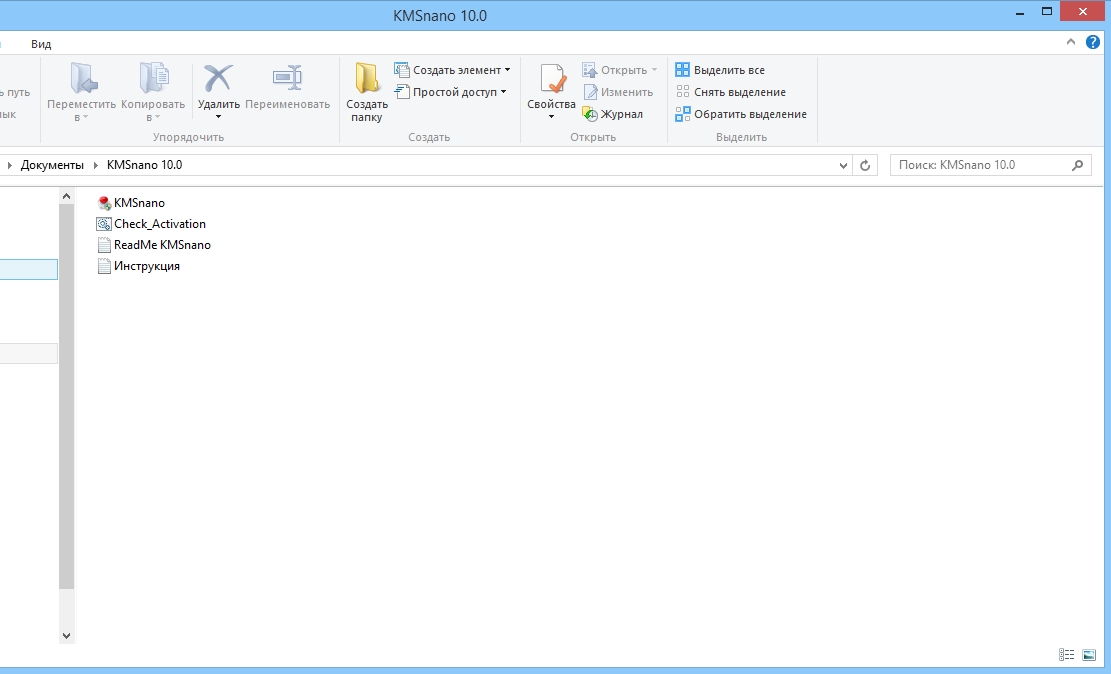Click the ReadMe KMSnano document icon

tap(104, 245)
